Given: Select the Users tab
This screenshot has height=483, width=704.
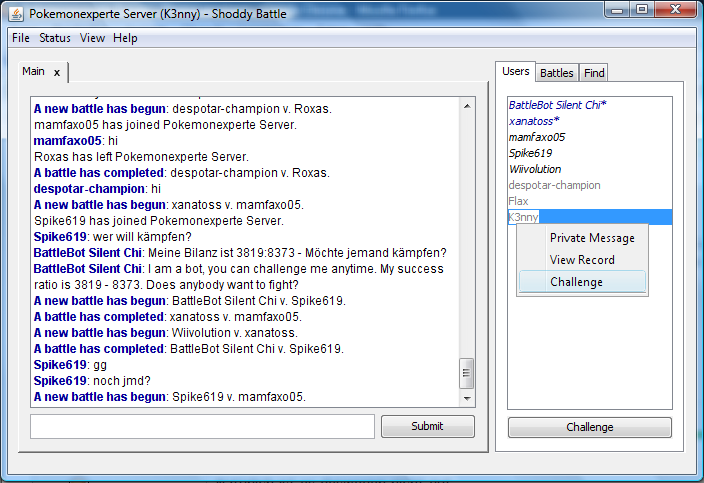Looking at the screenshot, I should (515, 72).
